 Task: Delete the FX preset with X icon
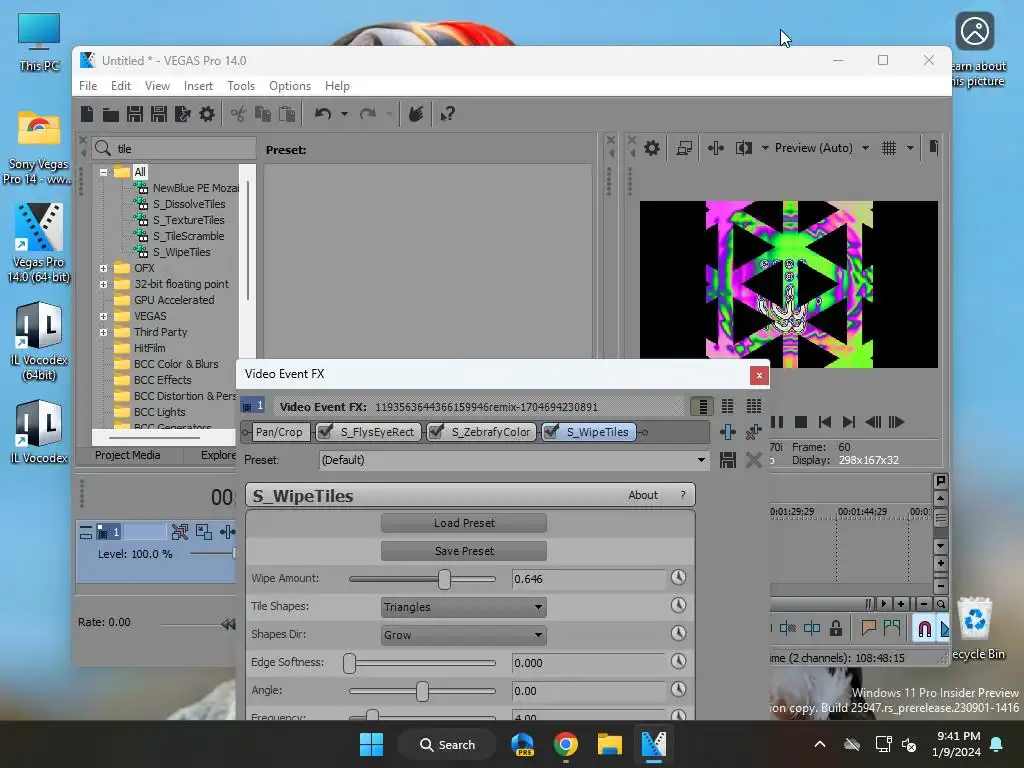[x=754, y=460]
